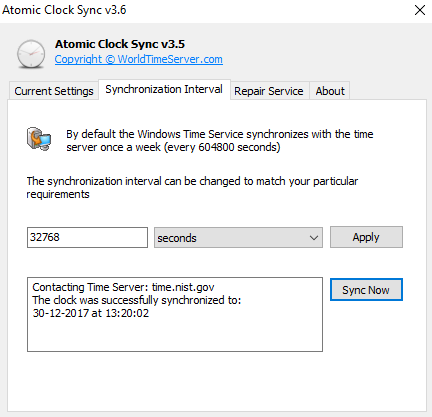Image resolution: width=432 pixels, height=417 pixels.
Task: Click the interval field showing 32768
Action: 87,237
